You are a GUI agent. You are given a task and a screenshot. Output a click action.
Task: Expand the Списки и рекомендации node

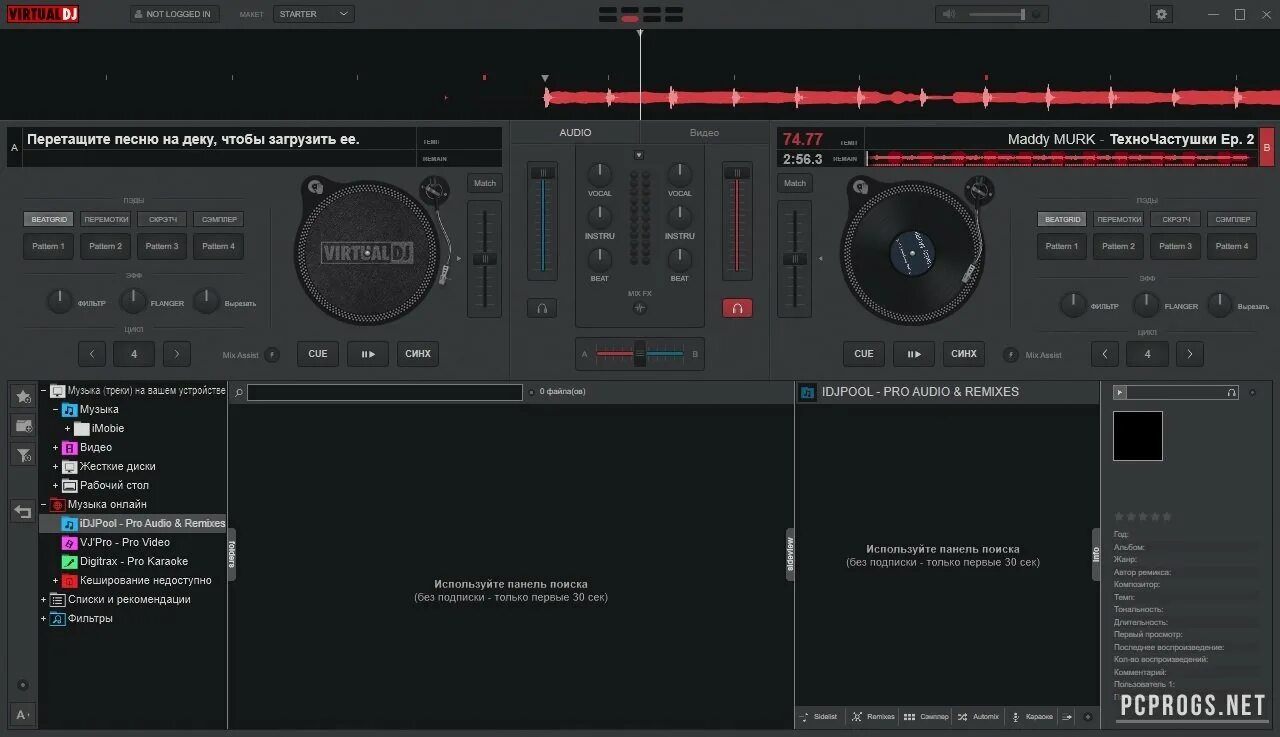(x=44, y=600)
